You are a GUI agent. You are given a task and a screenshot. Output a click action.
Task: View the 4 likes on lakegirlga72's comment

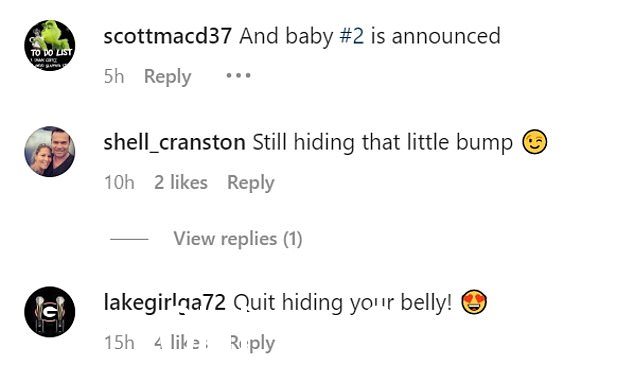(x=181, y=343)
